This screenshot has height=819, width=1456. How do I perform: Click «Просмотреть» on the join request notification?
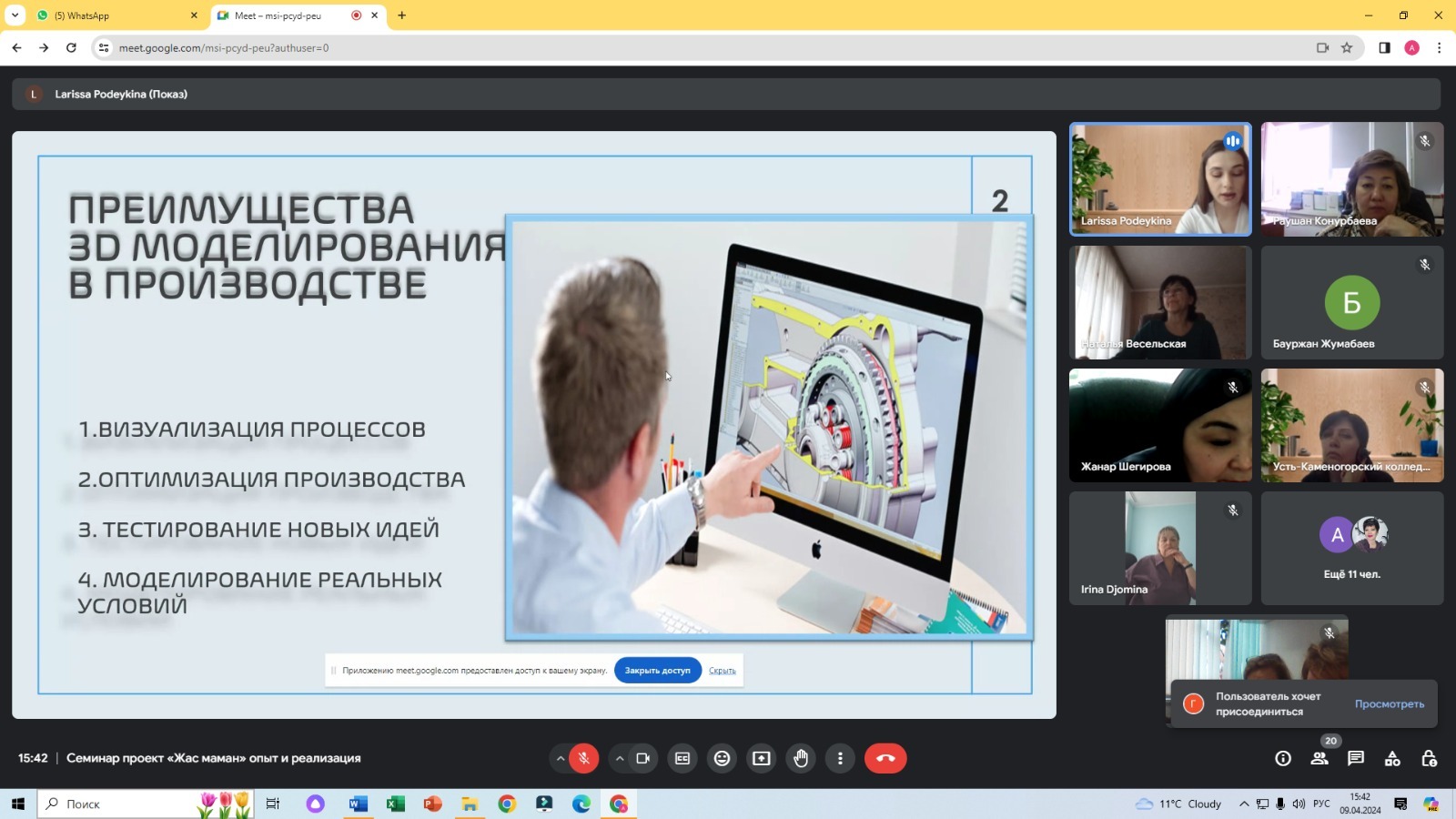click(x=1390, y=703)
